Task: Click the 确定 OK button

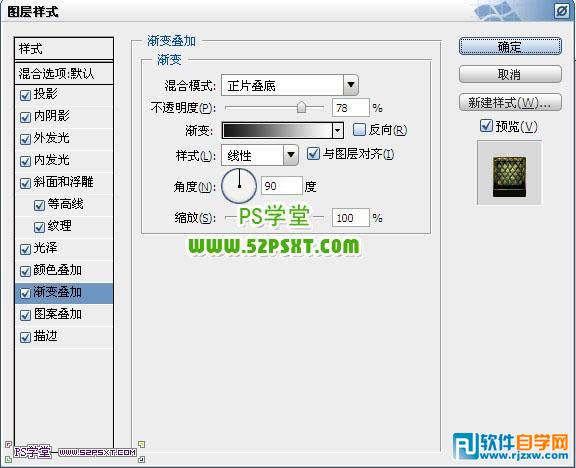Action: pos(510,47)
